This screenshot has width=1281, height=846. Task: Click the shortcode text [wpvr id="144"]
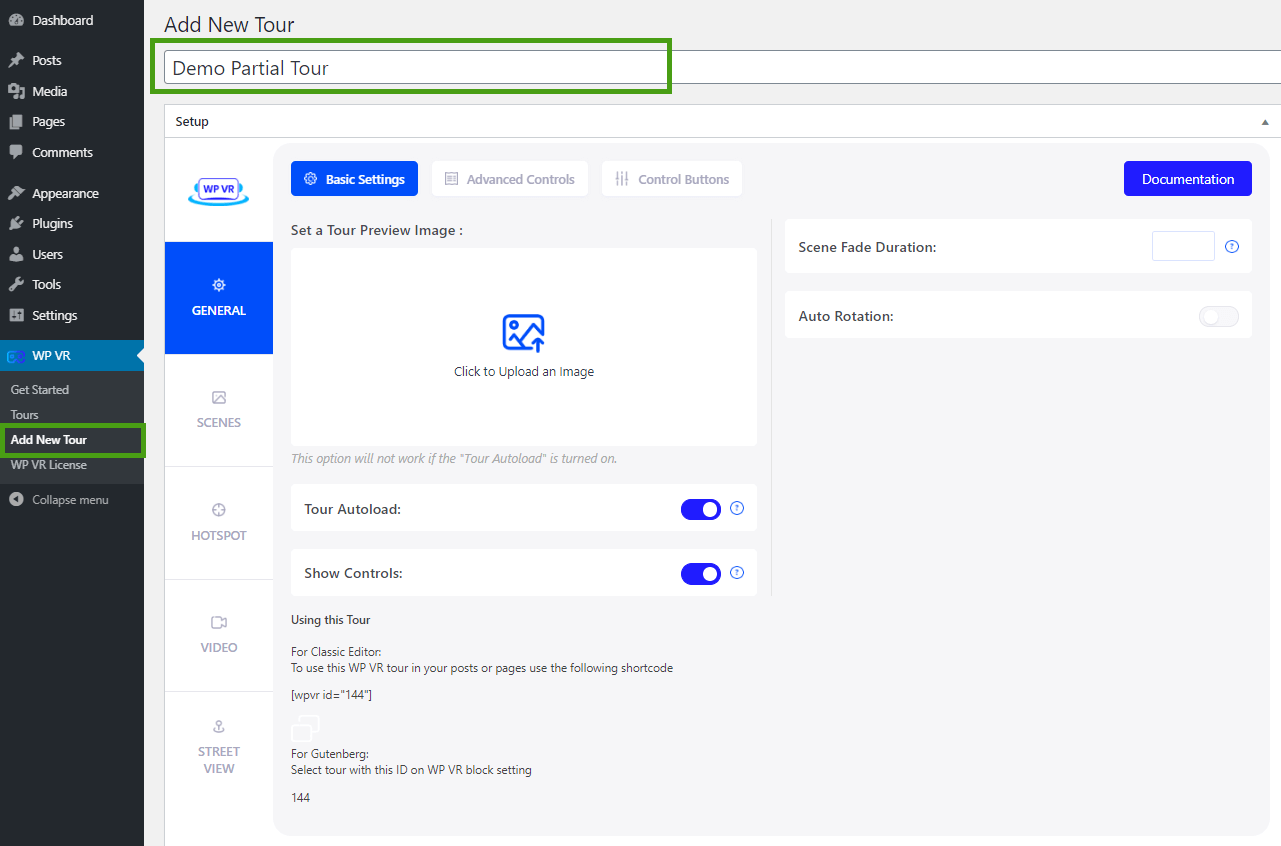(x=331, y=695)
